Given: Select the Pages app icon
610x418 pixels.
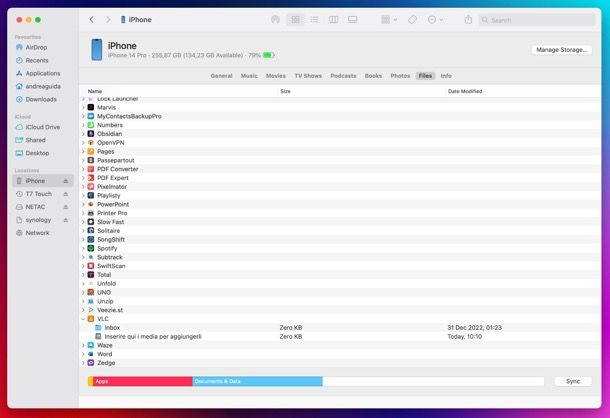Looking at the screenshot, I should pyautogui.click(x=91, y=151).
